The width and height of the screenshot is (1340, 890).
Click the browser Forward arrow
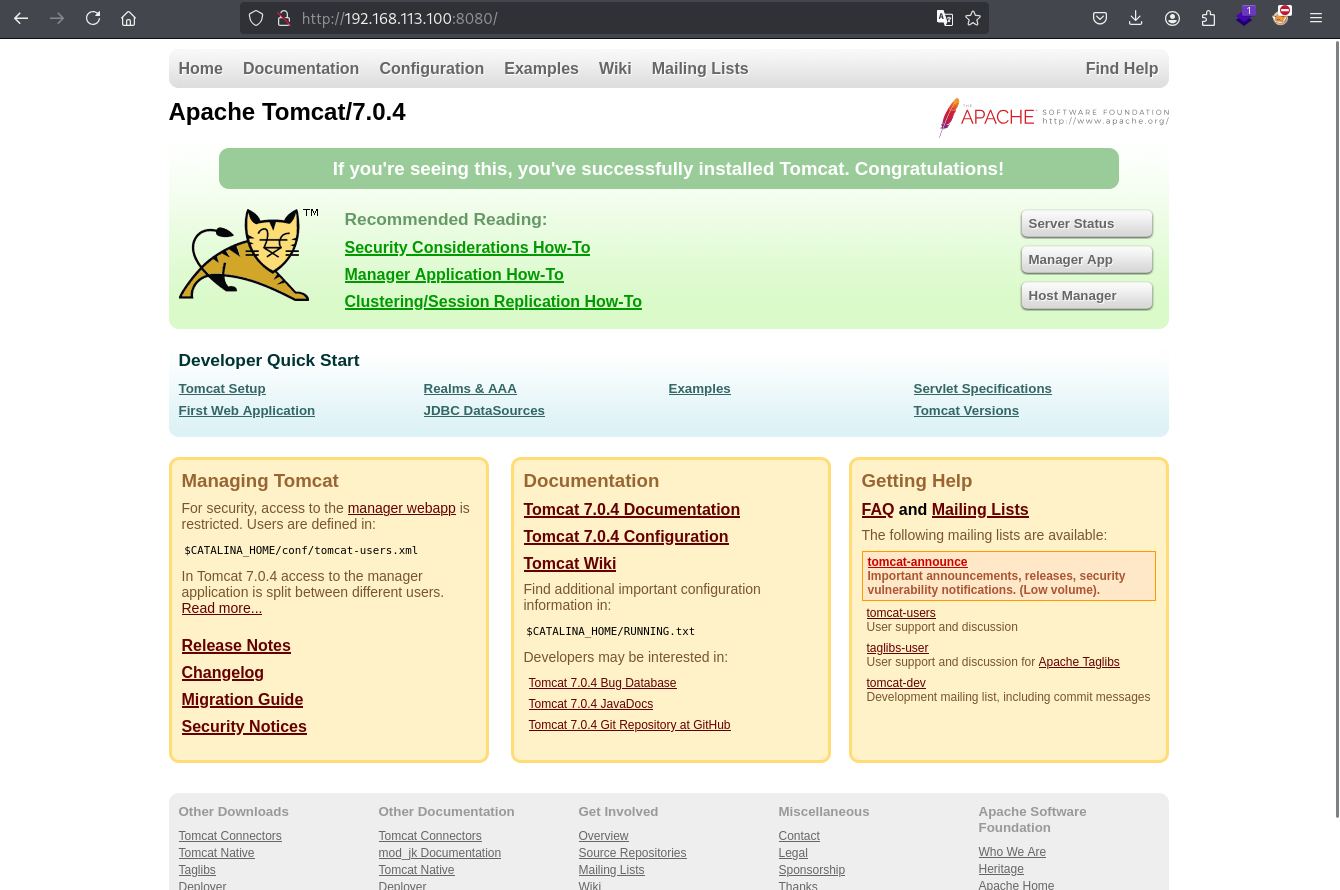[x=57, y=18]
